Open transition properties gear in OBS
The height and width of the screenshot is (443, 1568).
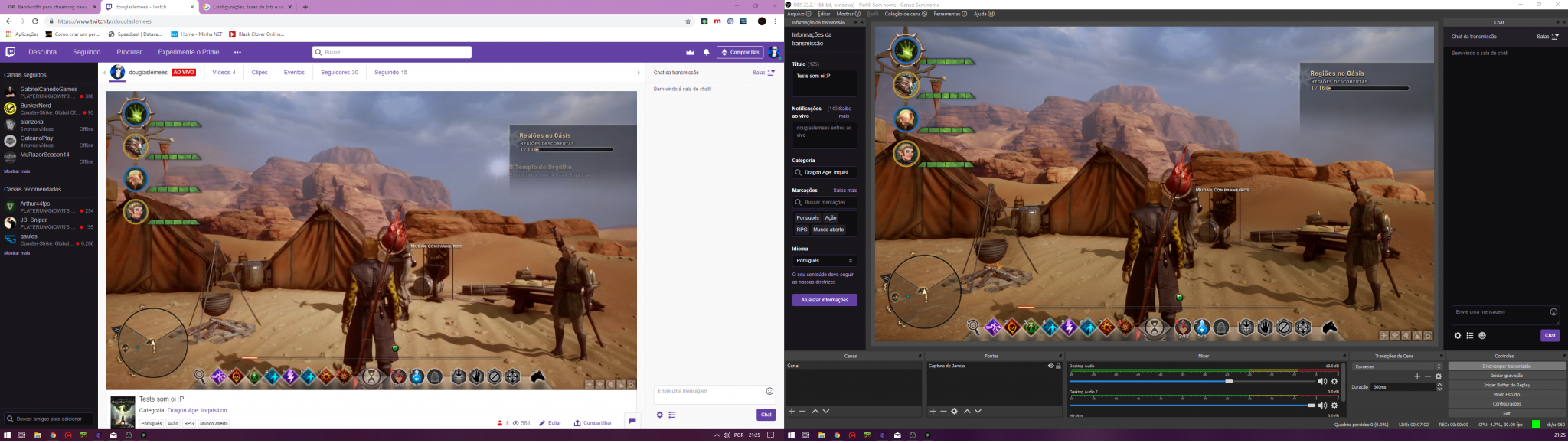pyautogui.click(x=1438, y=376)
